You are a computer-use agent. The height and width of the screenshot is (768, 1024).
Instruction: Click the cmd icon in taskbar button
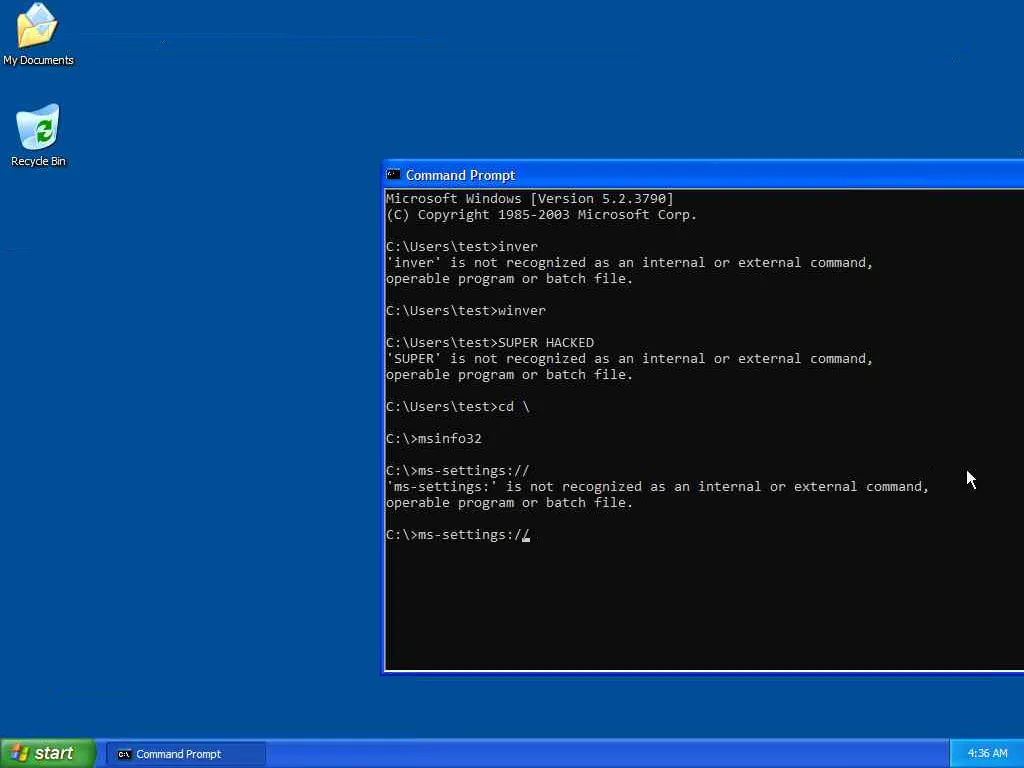[x=124, y=754]
